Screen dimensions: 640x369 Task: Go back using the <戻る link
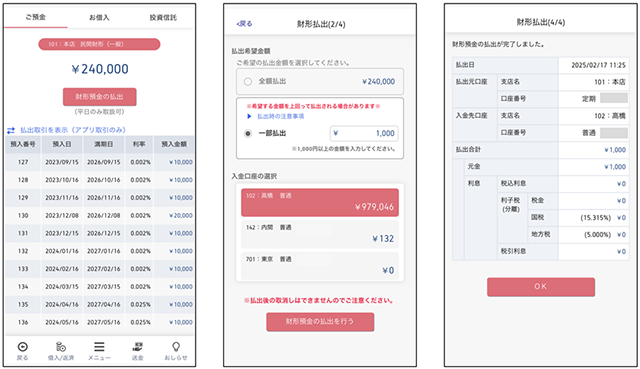tap(244, 24)
